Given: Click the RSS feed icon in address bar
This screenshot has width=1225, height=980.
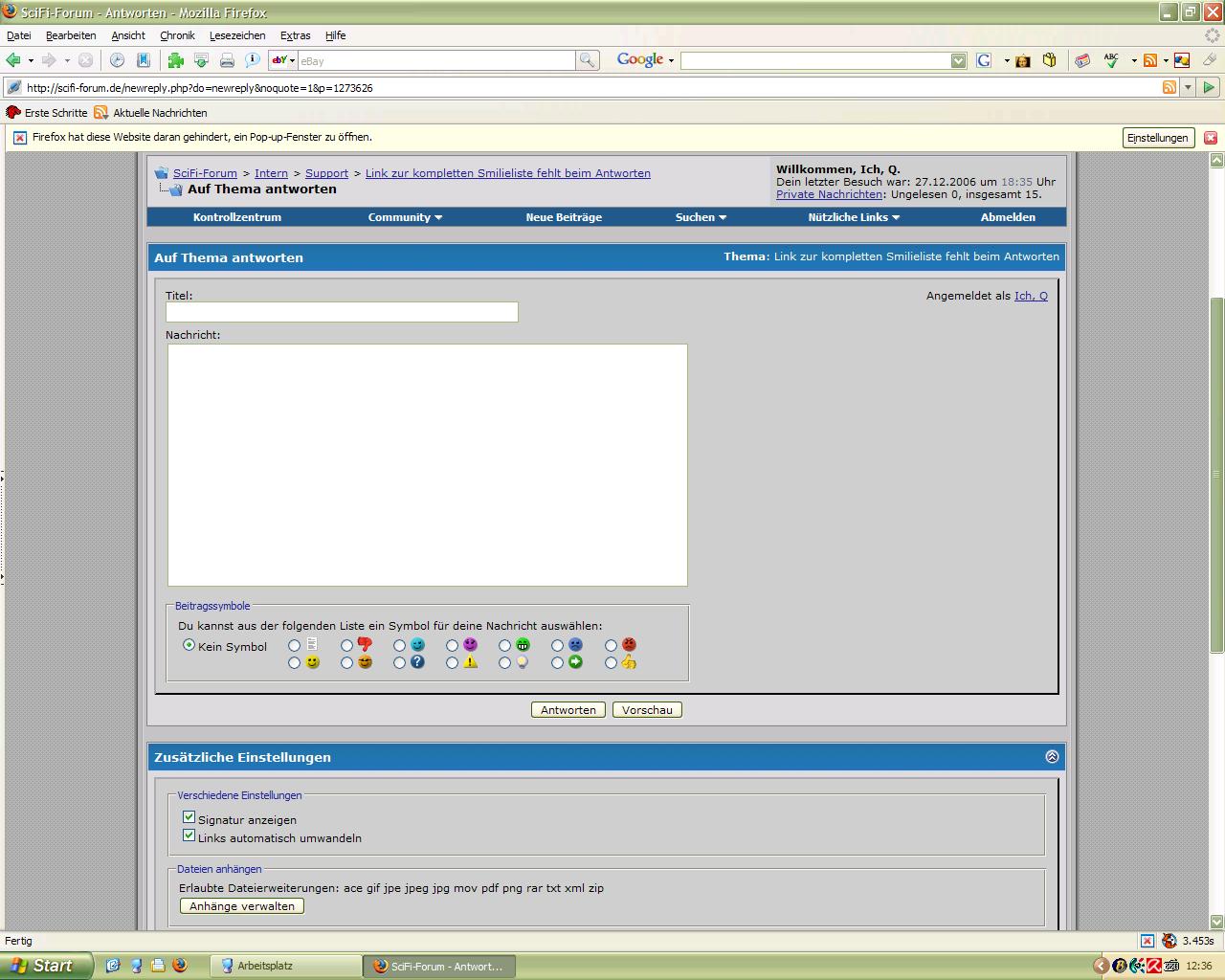Looking at the screenshot, I should point(1169,87).
